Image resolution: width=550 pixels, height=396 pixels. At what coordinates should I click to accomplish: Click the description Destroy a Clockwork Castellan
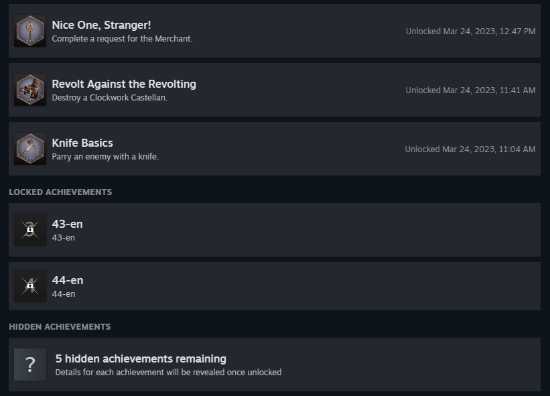(x=109, y=98)
